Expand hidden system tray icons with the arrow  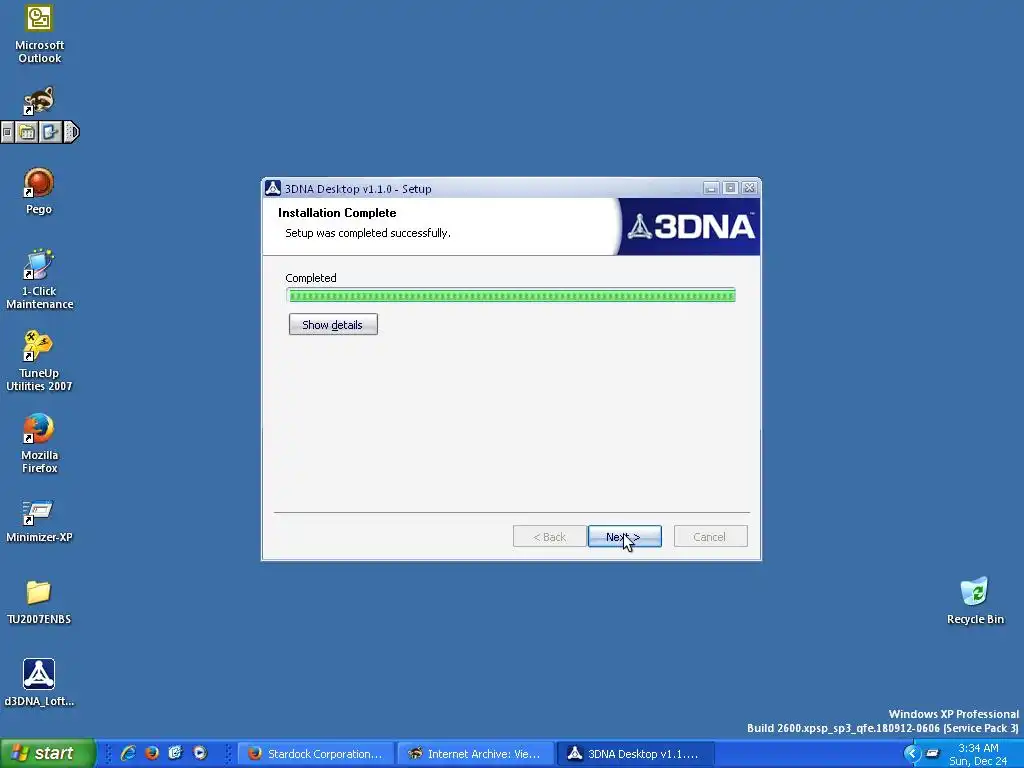tap(912, 754)
